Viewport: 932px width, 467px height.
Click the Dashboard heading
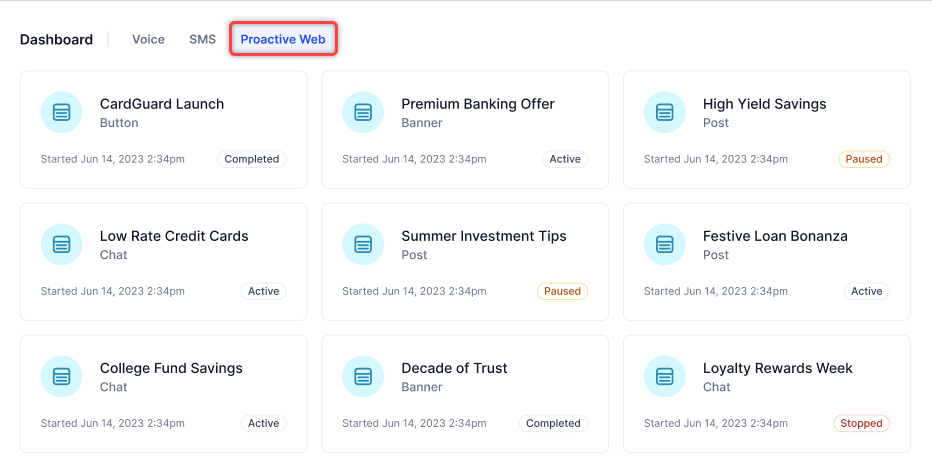click(56, 40)
